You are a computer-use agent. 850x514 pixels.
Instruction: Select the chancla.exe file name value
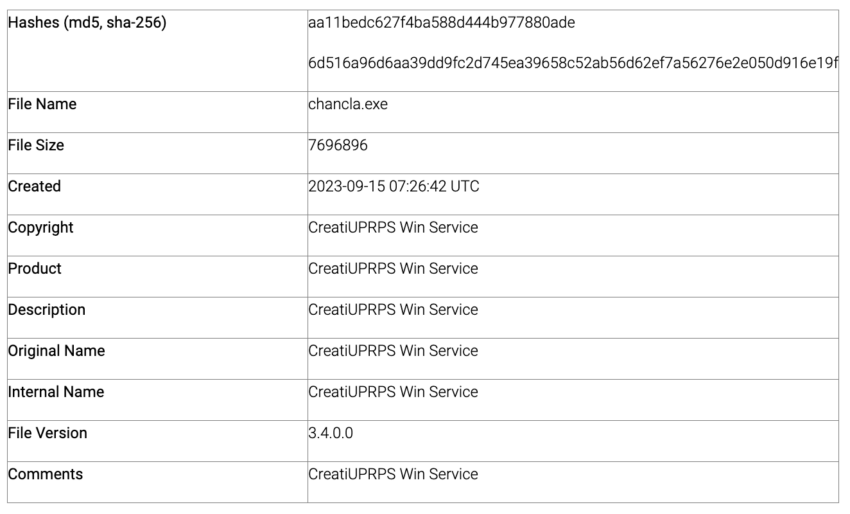pyautogui.click(x=348, y=104)
